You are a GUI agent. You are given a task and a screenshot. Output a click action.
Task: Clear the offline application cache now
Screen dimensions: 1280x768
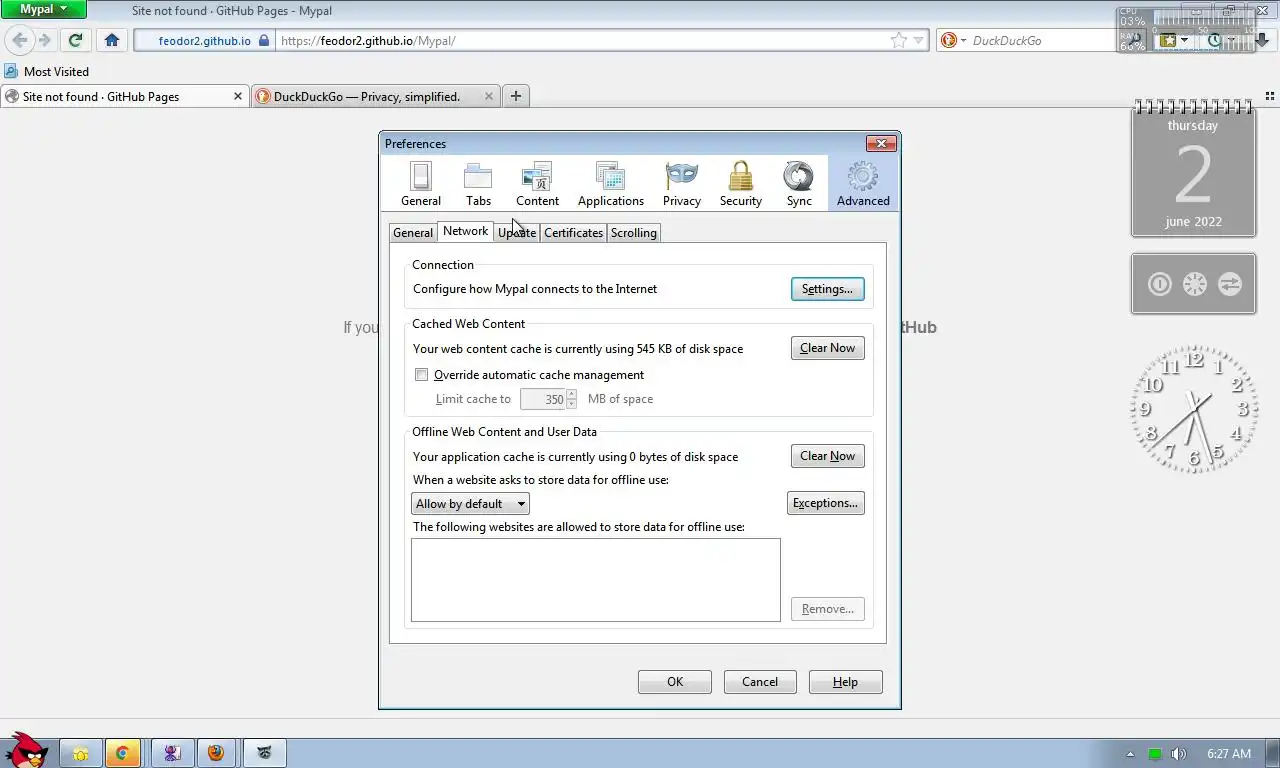[x=827, y=456]
